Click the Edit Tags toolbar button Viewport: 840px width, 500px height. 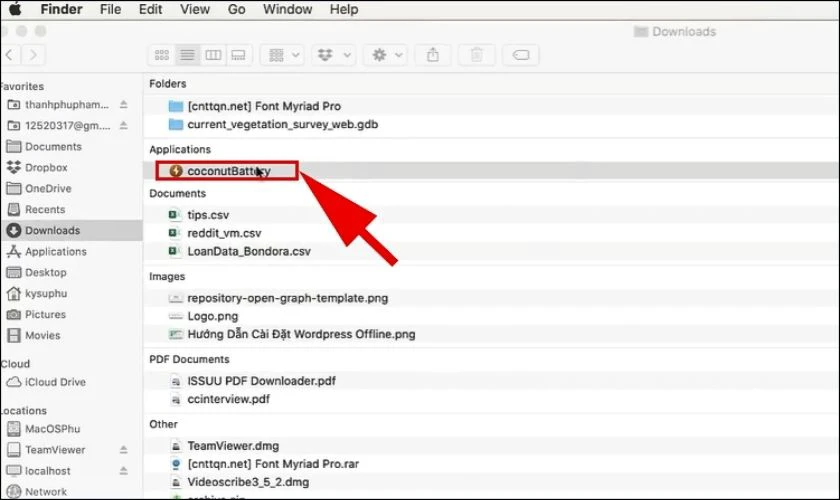tap(521, 55)
